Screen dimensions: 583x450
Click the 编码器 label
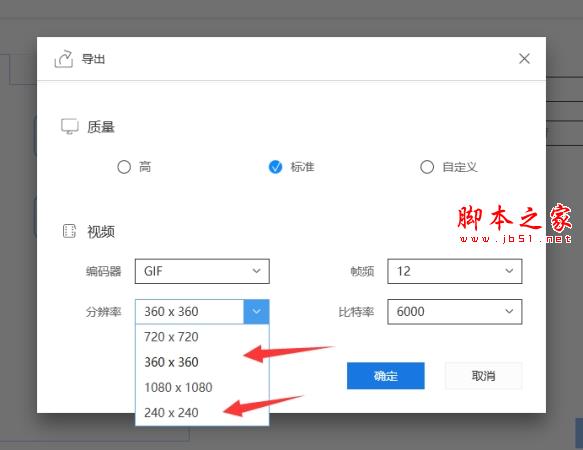coord(103,271)
